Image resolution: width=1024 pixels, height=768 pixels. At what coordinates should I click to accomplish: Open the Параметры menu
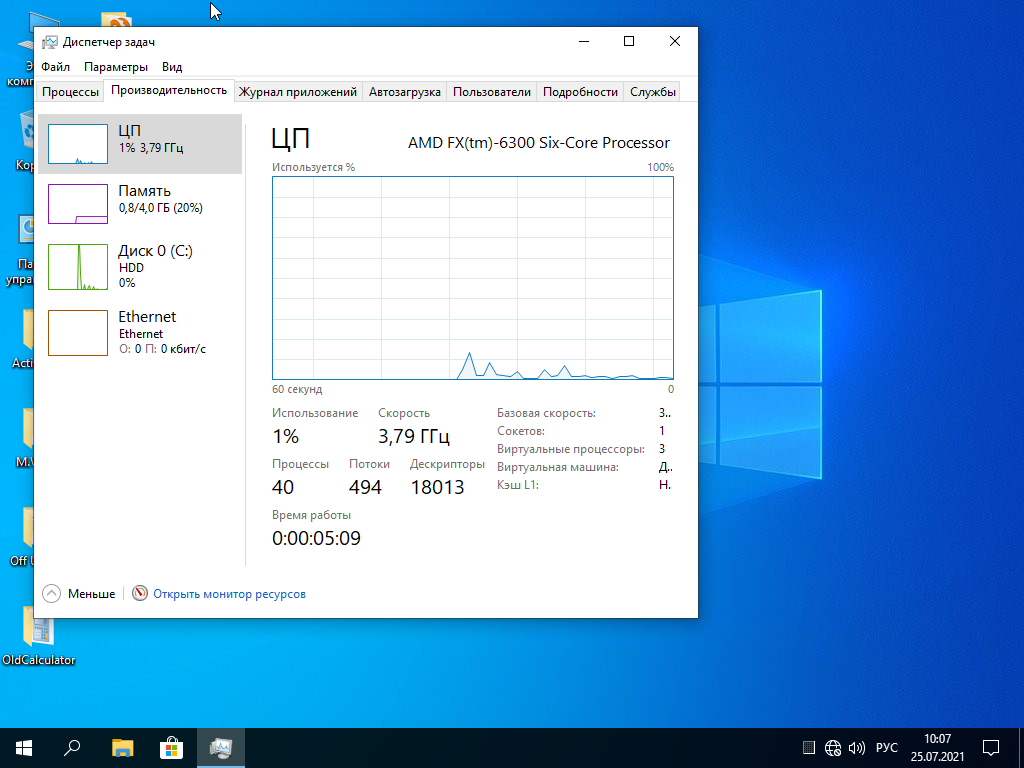click(x=116, y=67)
